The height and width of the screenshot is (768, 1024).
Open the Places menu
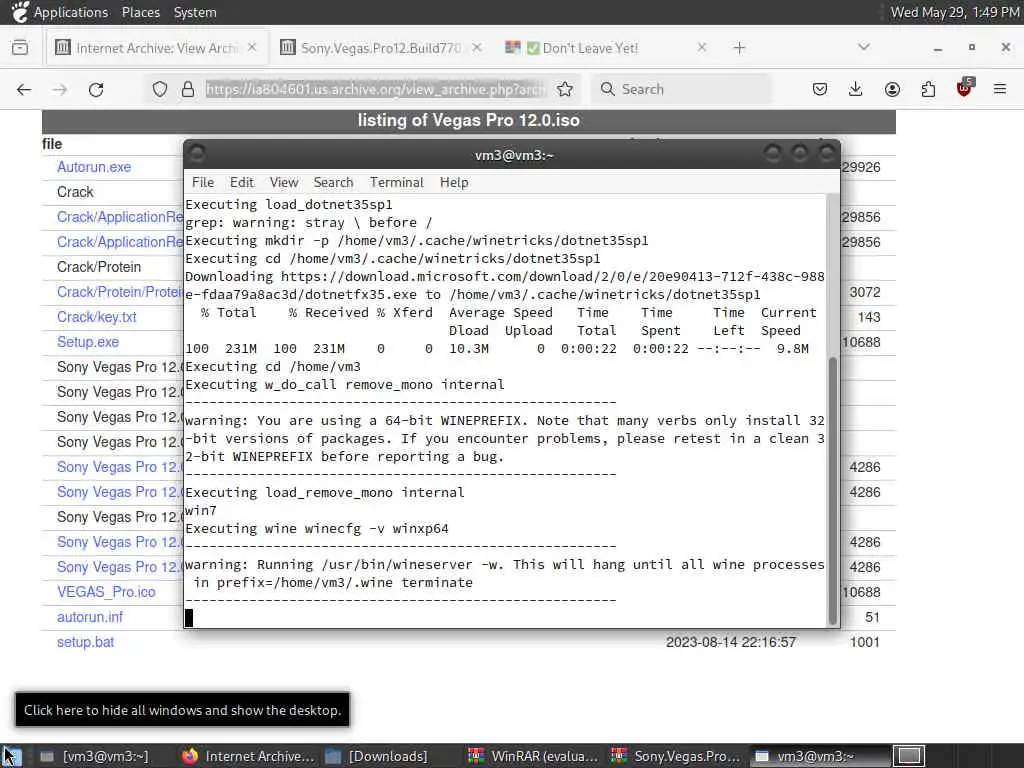pos(140,12)
